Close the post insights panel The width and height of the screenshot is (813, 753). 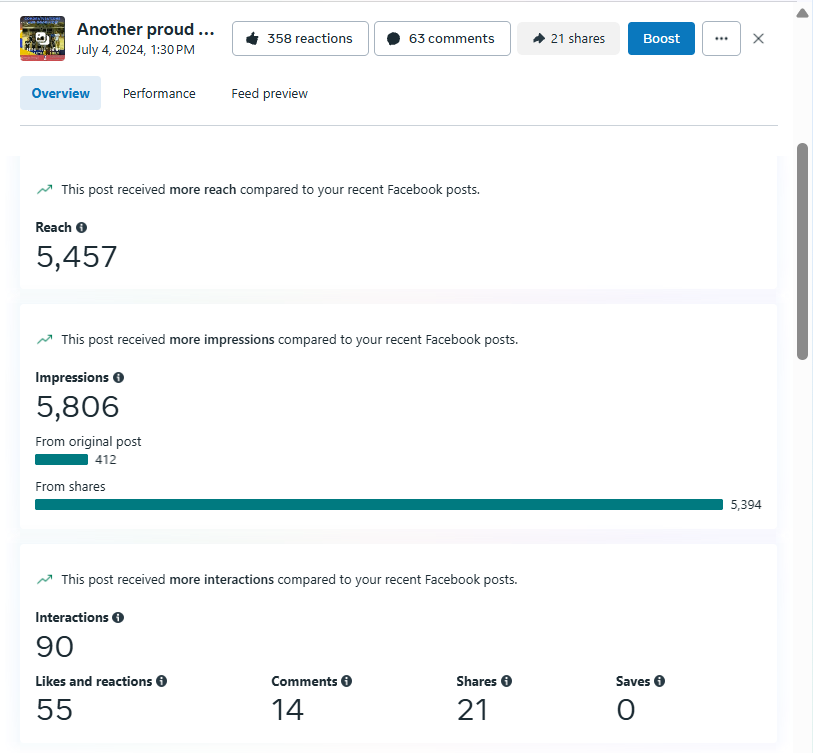point(758,39)
